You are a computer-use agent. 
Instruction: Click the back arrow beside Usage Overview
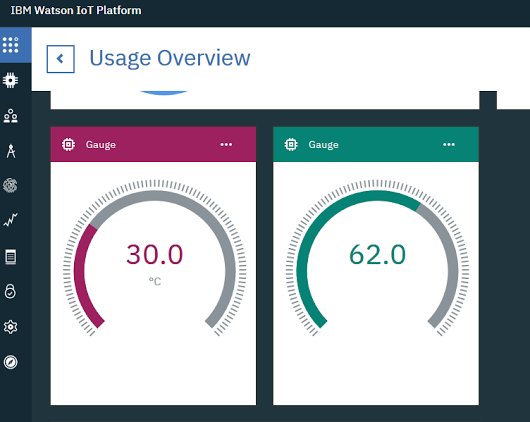(x=61, y=59)
